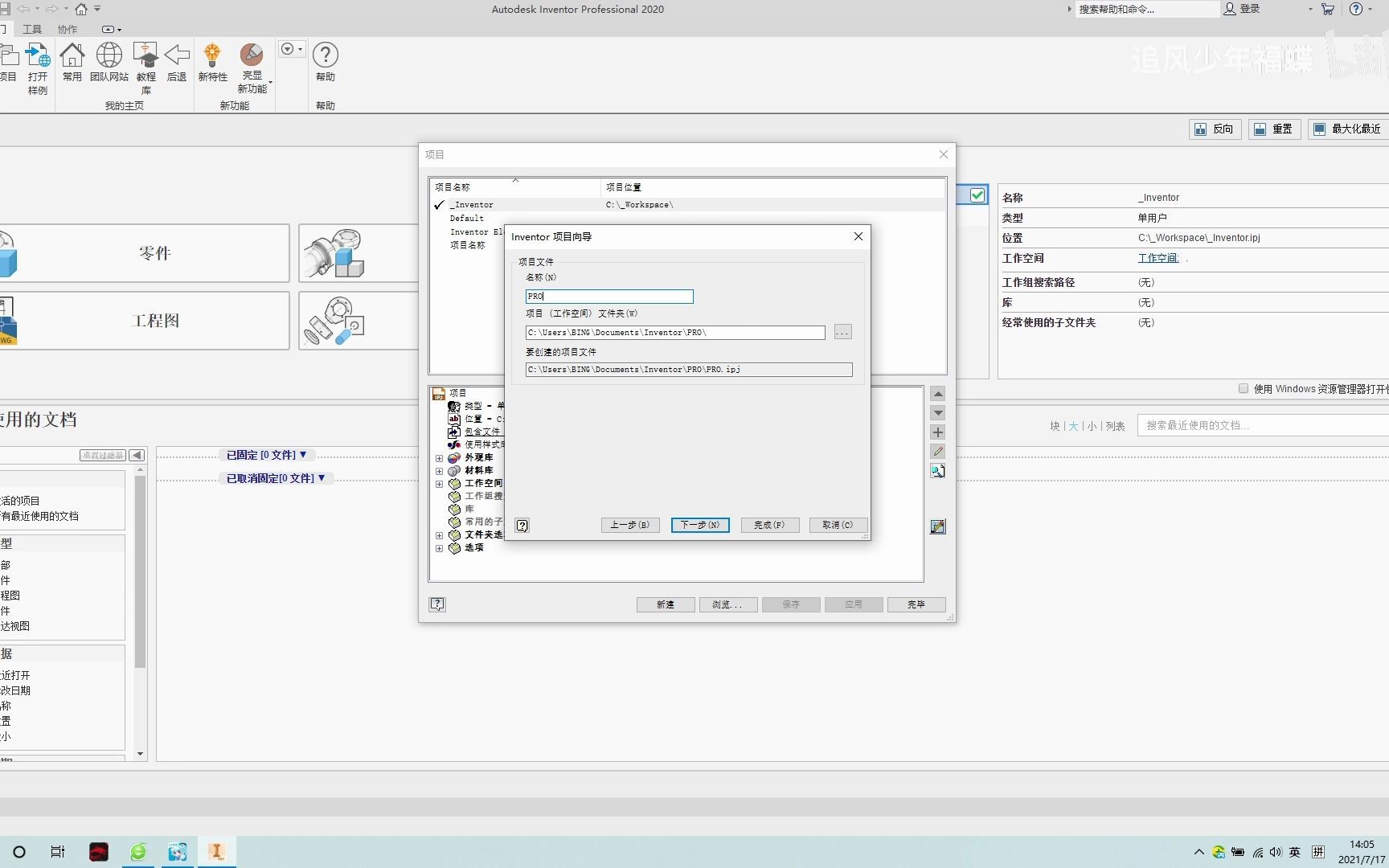Image resolution: width=1389 pixels, height=868 pixels.
Task: Click the pencil edit icon in project dialog
Action: [938, 452]
